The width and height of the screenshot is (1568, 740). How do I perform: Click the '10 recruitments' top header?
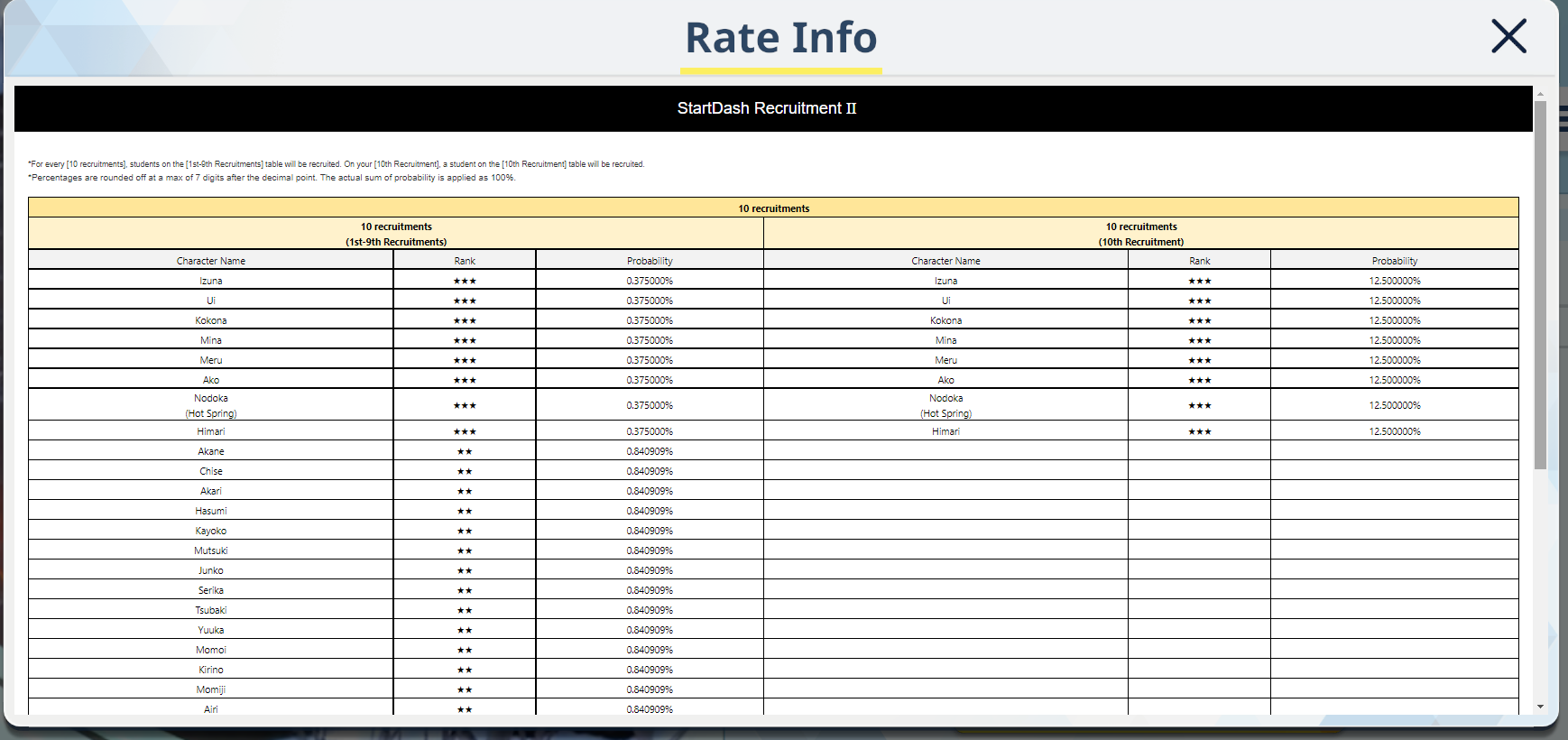[773, 208]
